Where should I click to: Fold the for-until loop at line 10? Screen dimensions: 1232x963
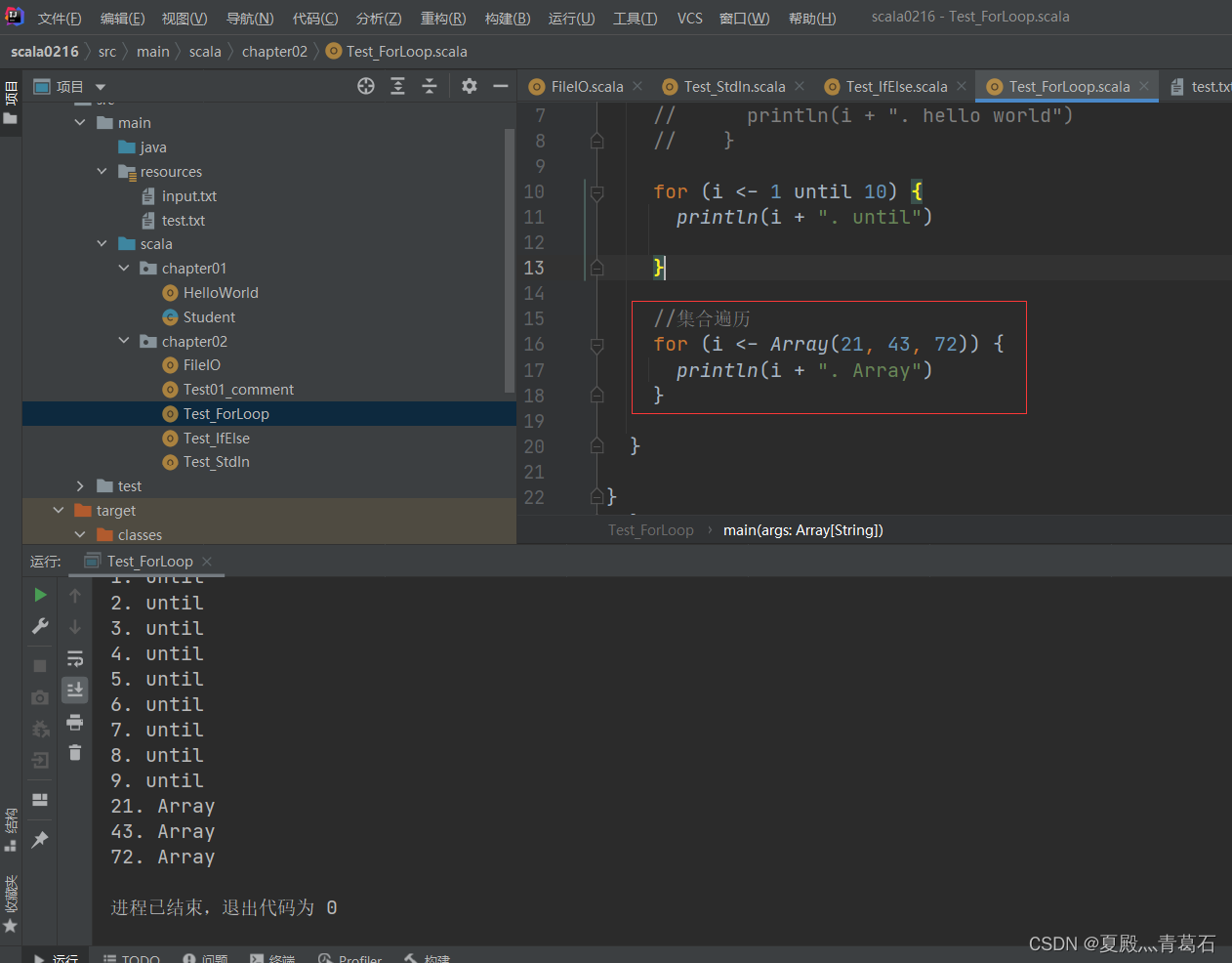click(x=597, y=192)
